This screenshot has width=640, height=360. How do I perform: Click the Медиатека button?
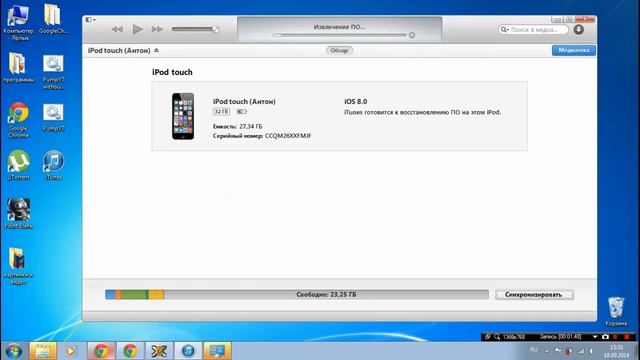pos(573,50)
